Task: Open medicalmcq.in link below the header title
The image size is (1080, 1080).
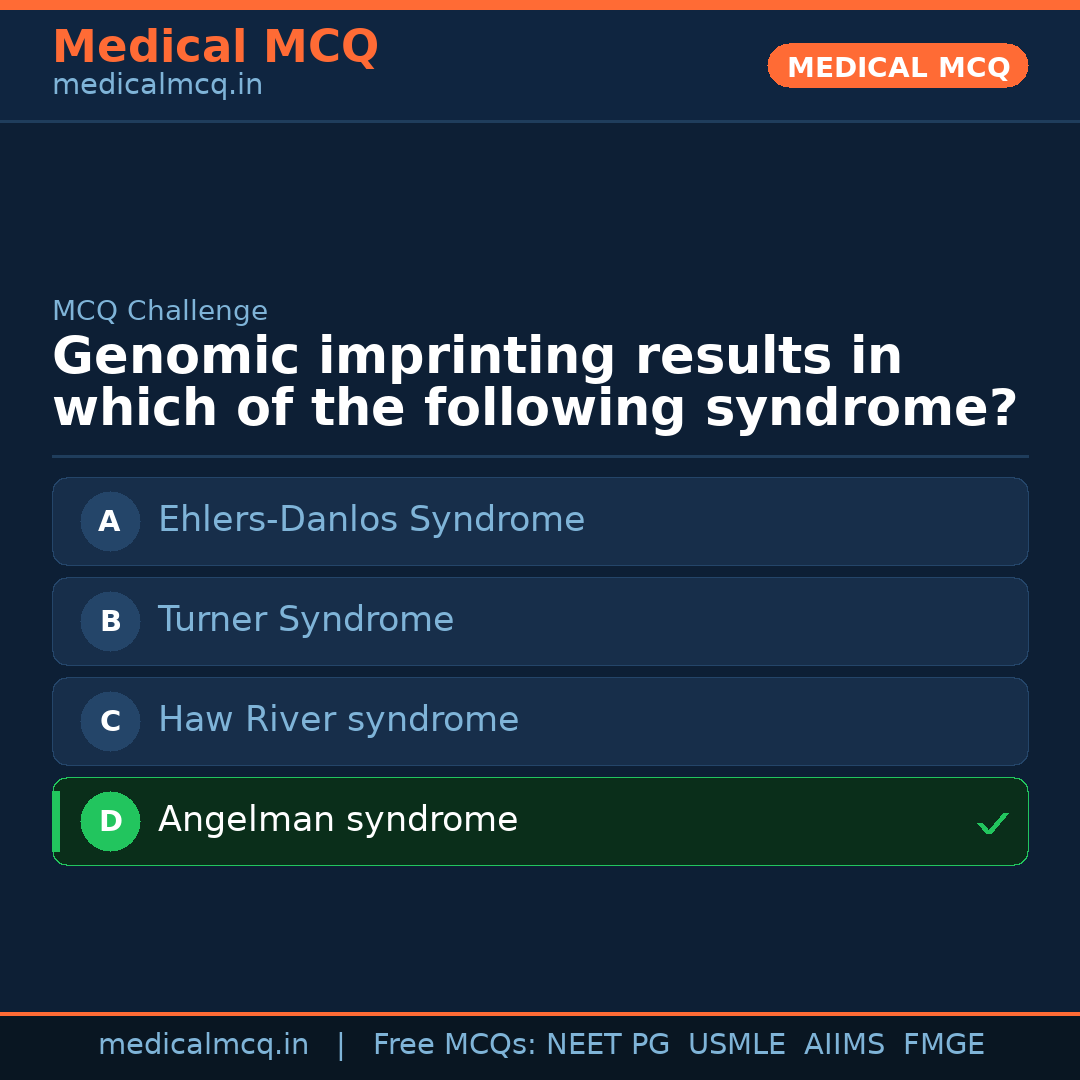Action: pos(157,86)
